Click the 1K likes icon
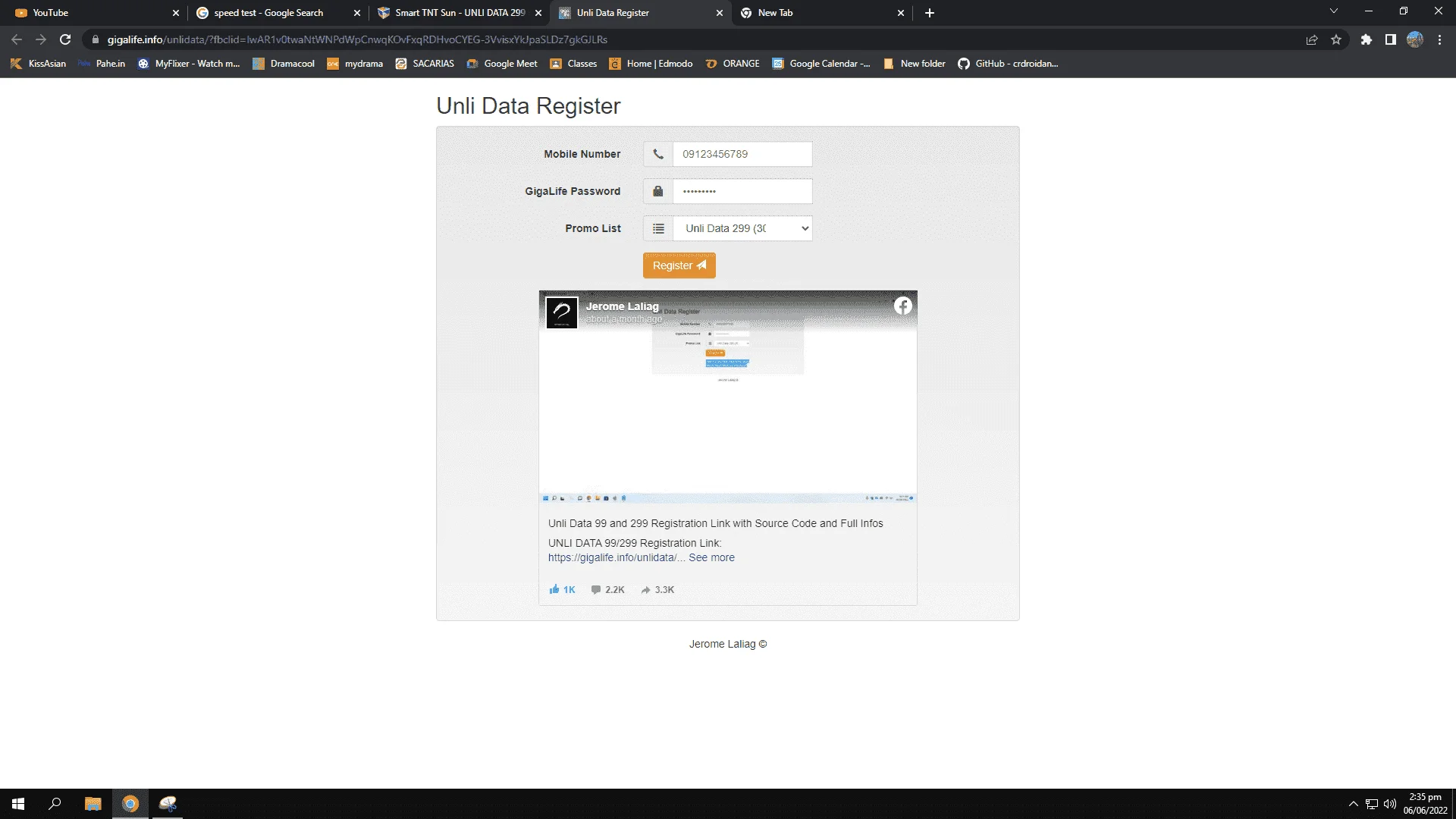The width and height of the screenshot is (1456, 819). click(x=554, y=589)
